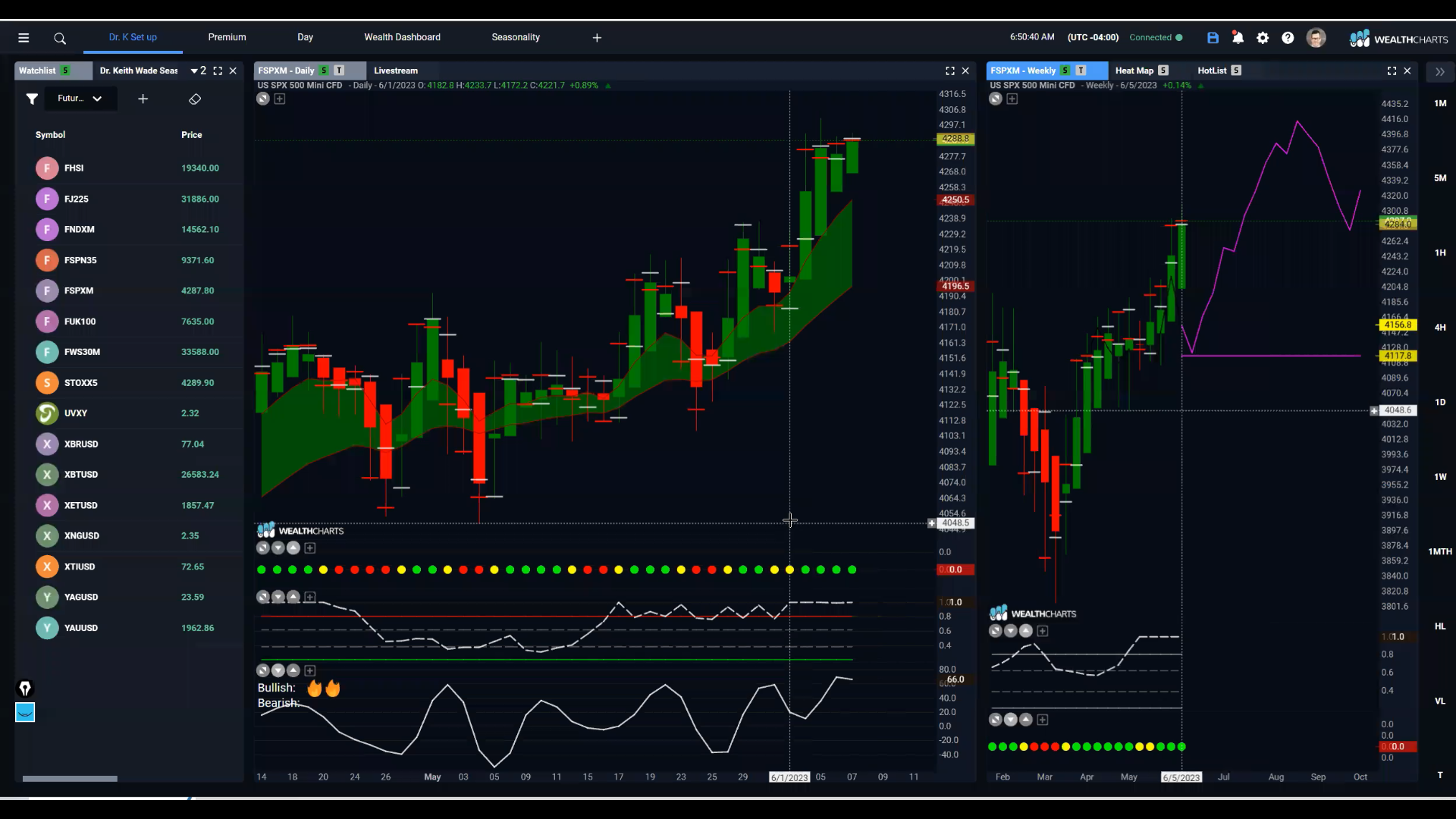
Task: Click plus box on daily dots indicator pane
Action: [310, 548]
